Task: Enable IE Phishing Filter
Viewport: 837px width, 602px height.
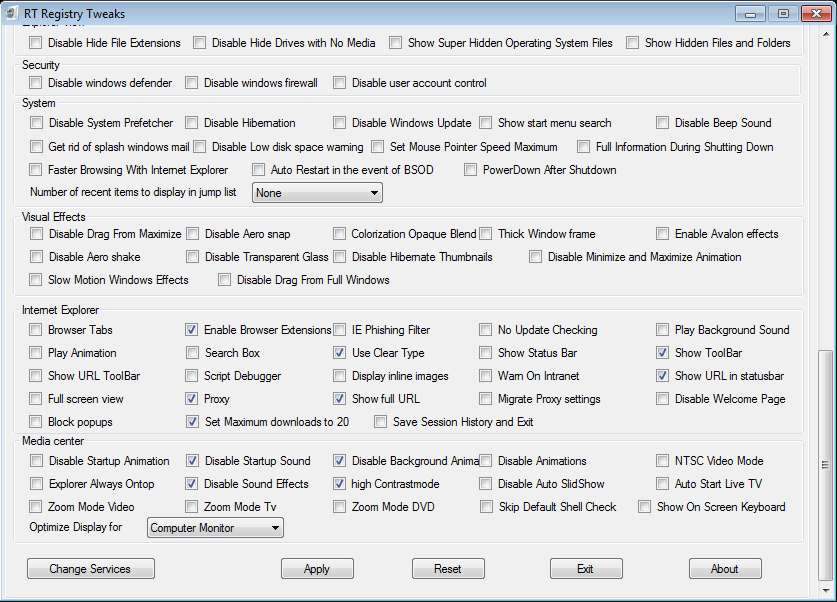Action: click(x=339, y=330)
